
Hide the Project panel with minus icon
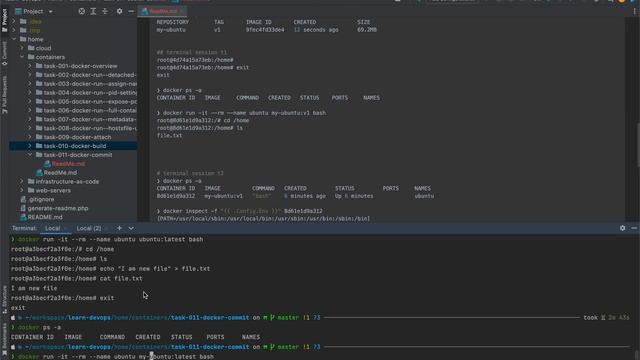[131, 11]
